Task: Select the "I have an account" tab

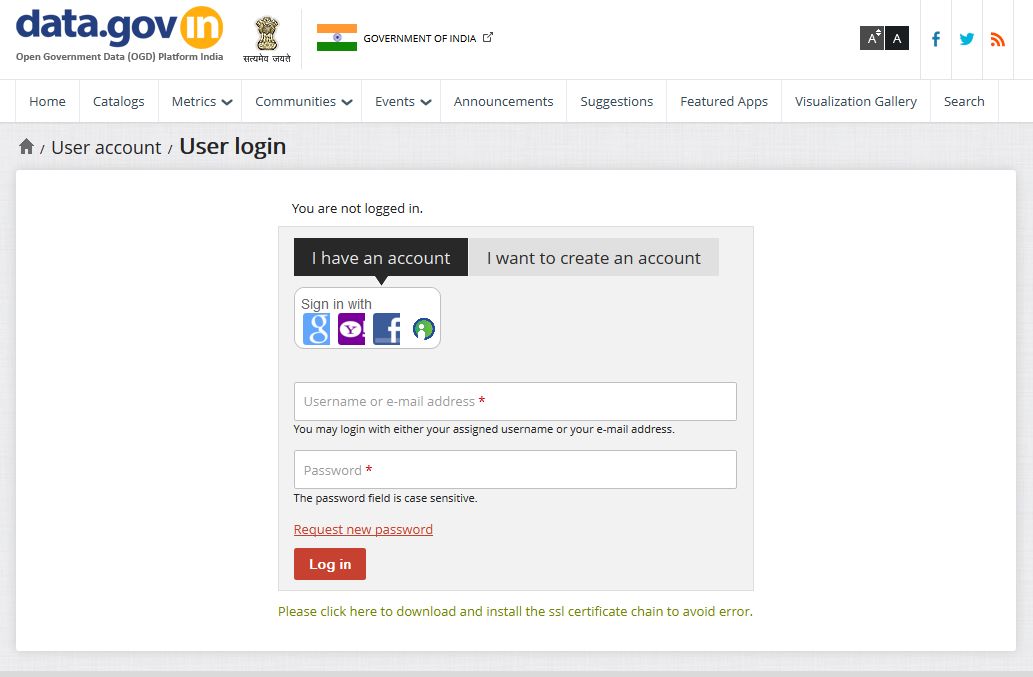Action: pyautogui.click(x=381, y=257)
